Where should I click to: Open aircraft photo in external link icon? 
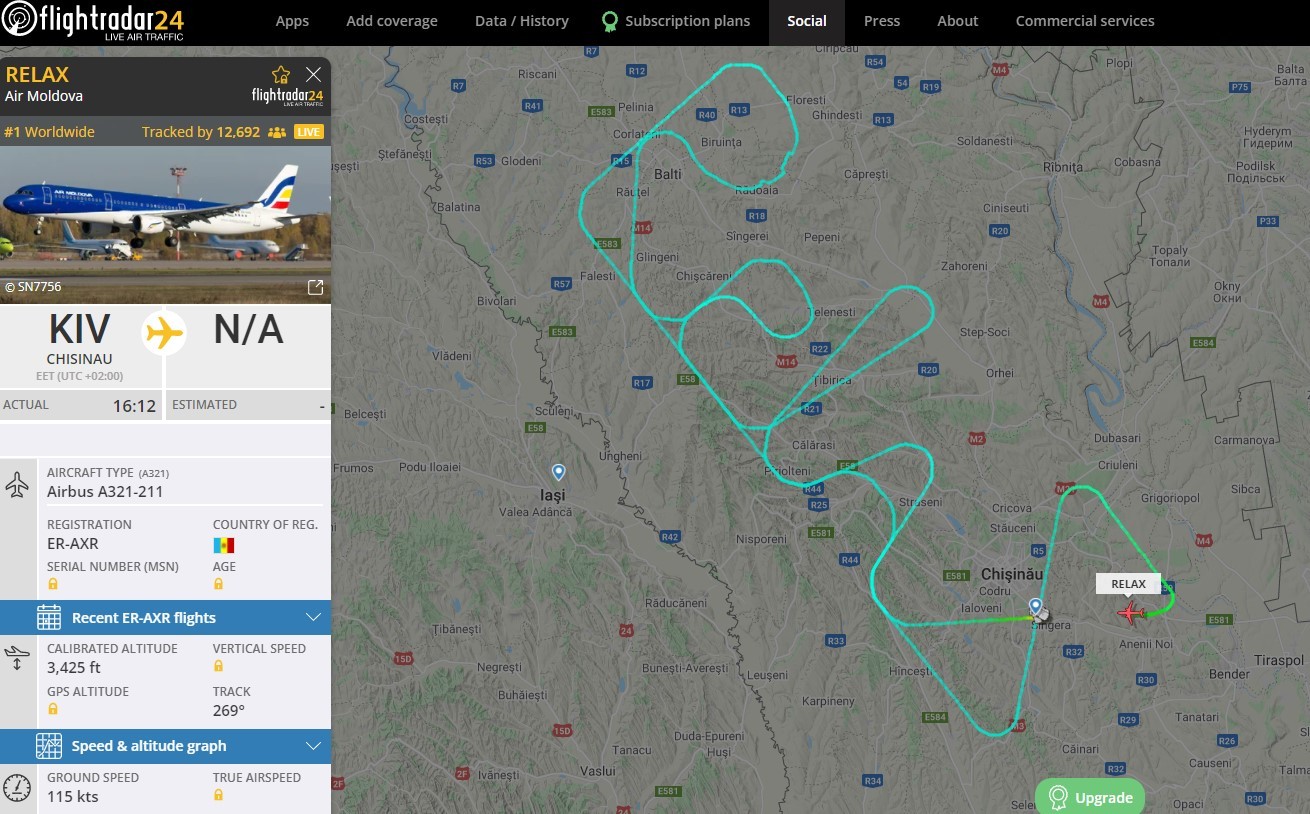[315, 288]
